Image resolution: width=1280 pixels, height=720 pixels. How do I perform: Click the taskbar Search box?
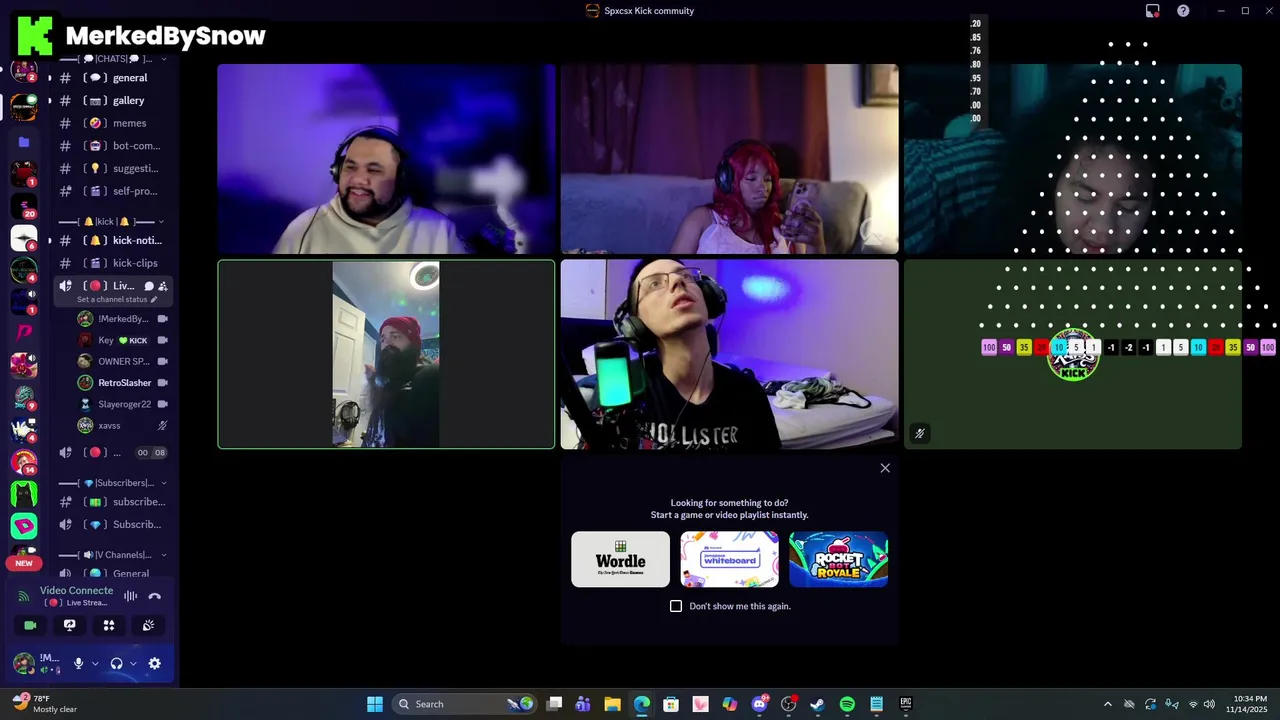tap(465, 704)
